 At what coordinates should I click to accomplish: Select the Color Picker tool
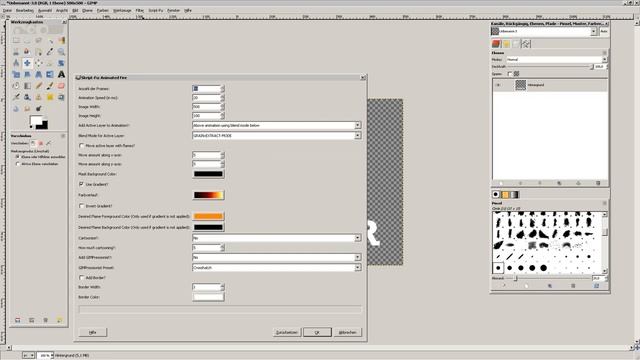(50, 52)
